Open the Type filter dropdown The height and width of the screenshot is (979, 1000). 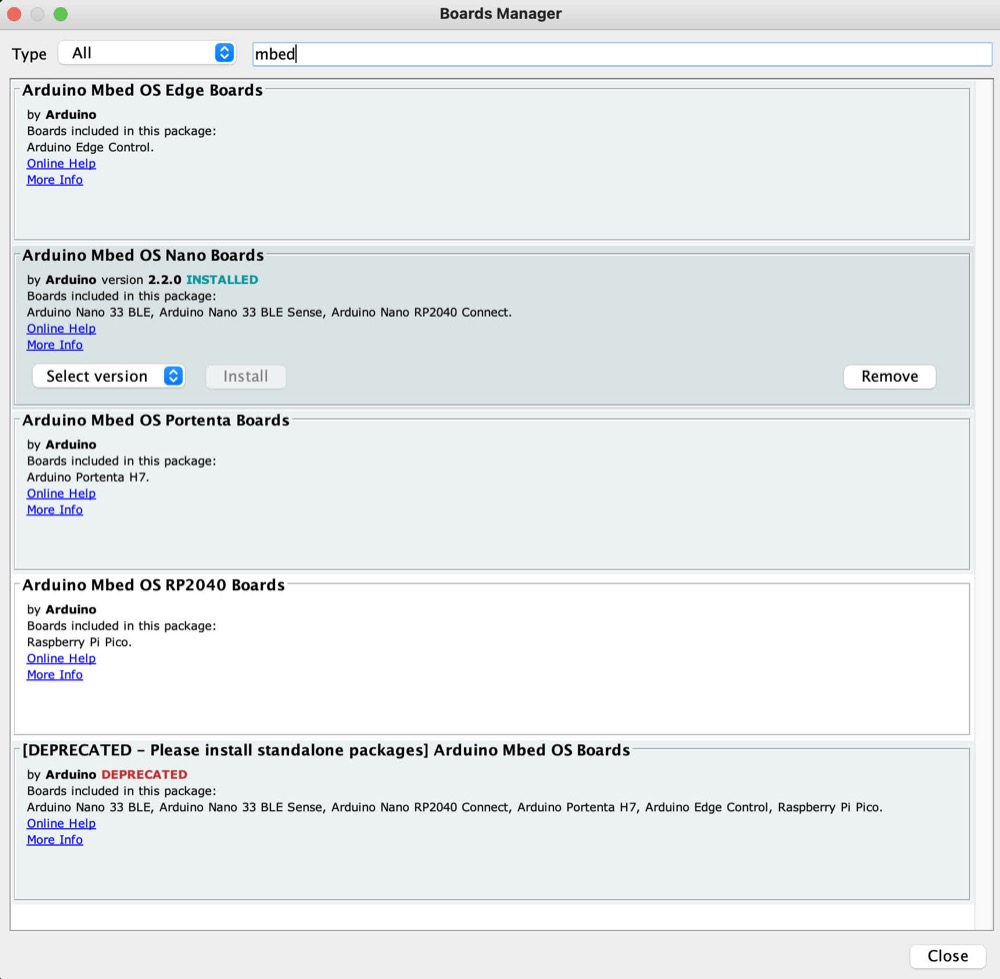(146, 53)
